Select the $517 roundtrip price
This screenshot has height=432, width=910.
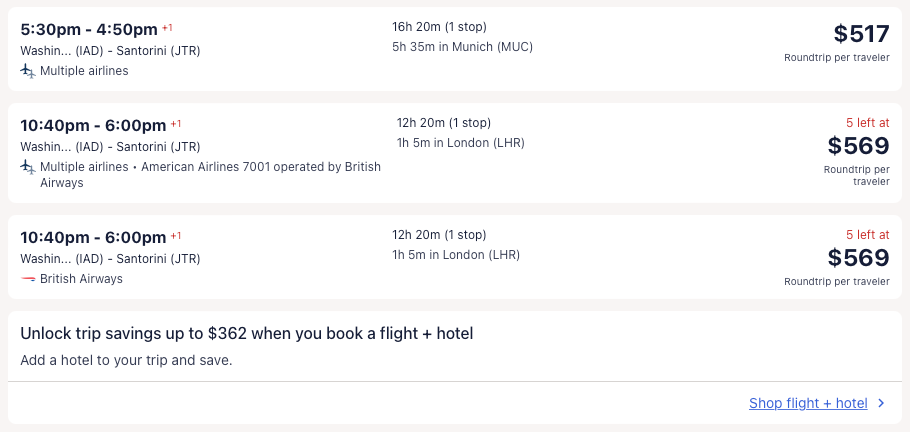pos(861,34)
